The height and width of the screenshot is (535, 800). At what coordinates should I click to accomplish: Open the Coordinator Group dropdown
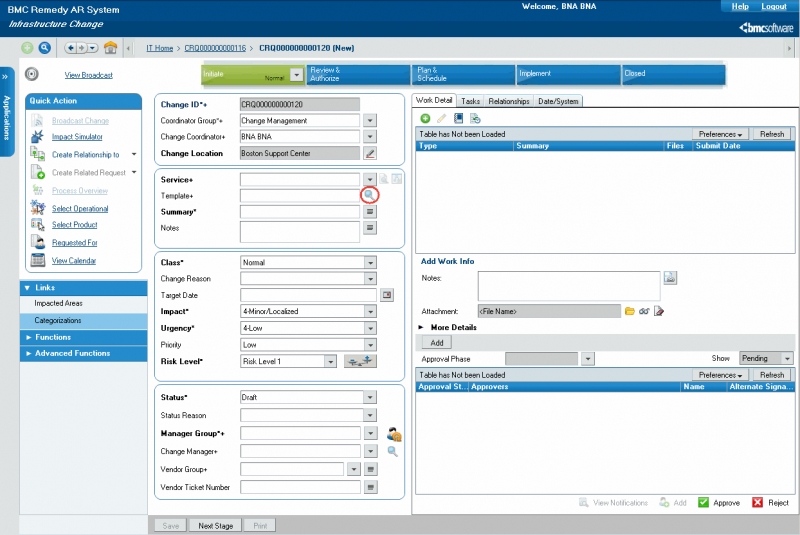[370, 121]
